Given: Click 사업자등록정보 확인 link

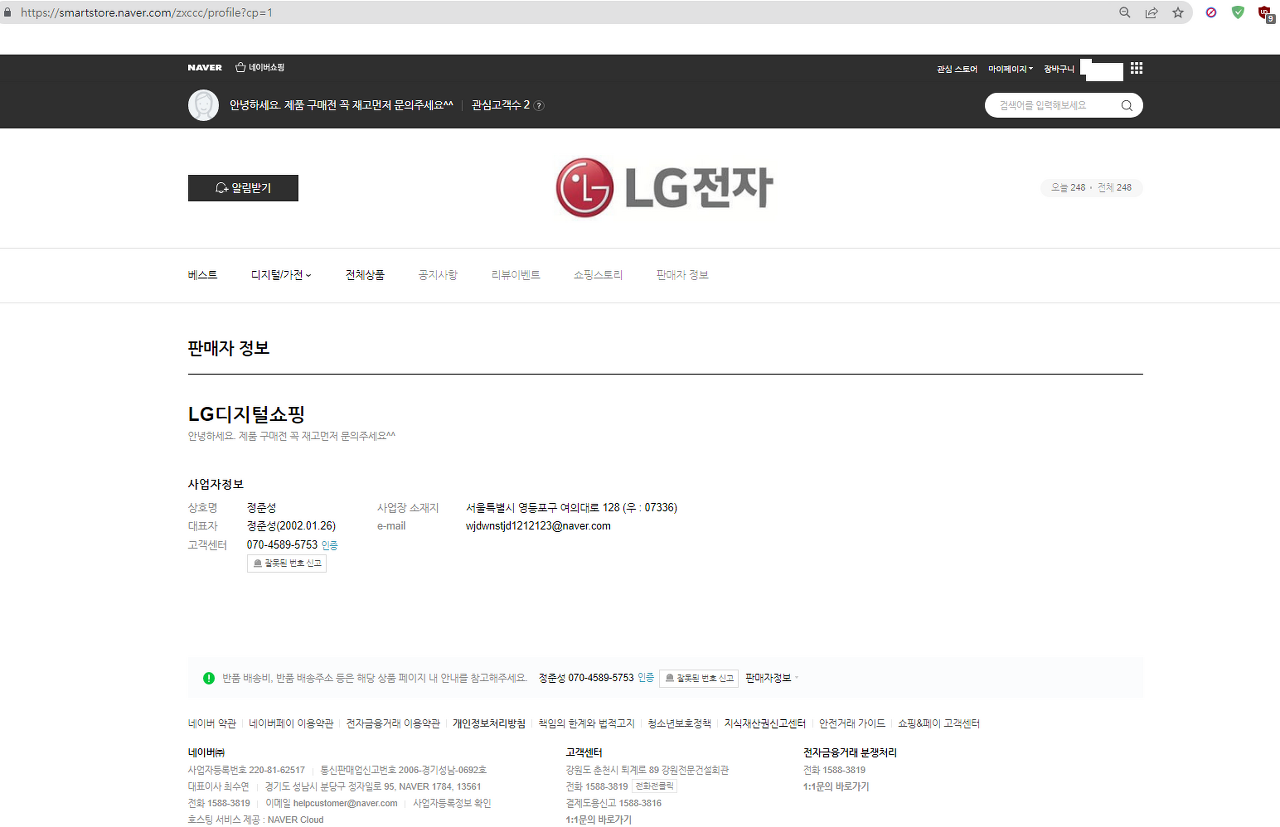Looking at the screenshot, I should coord(452,803).
